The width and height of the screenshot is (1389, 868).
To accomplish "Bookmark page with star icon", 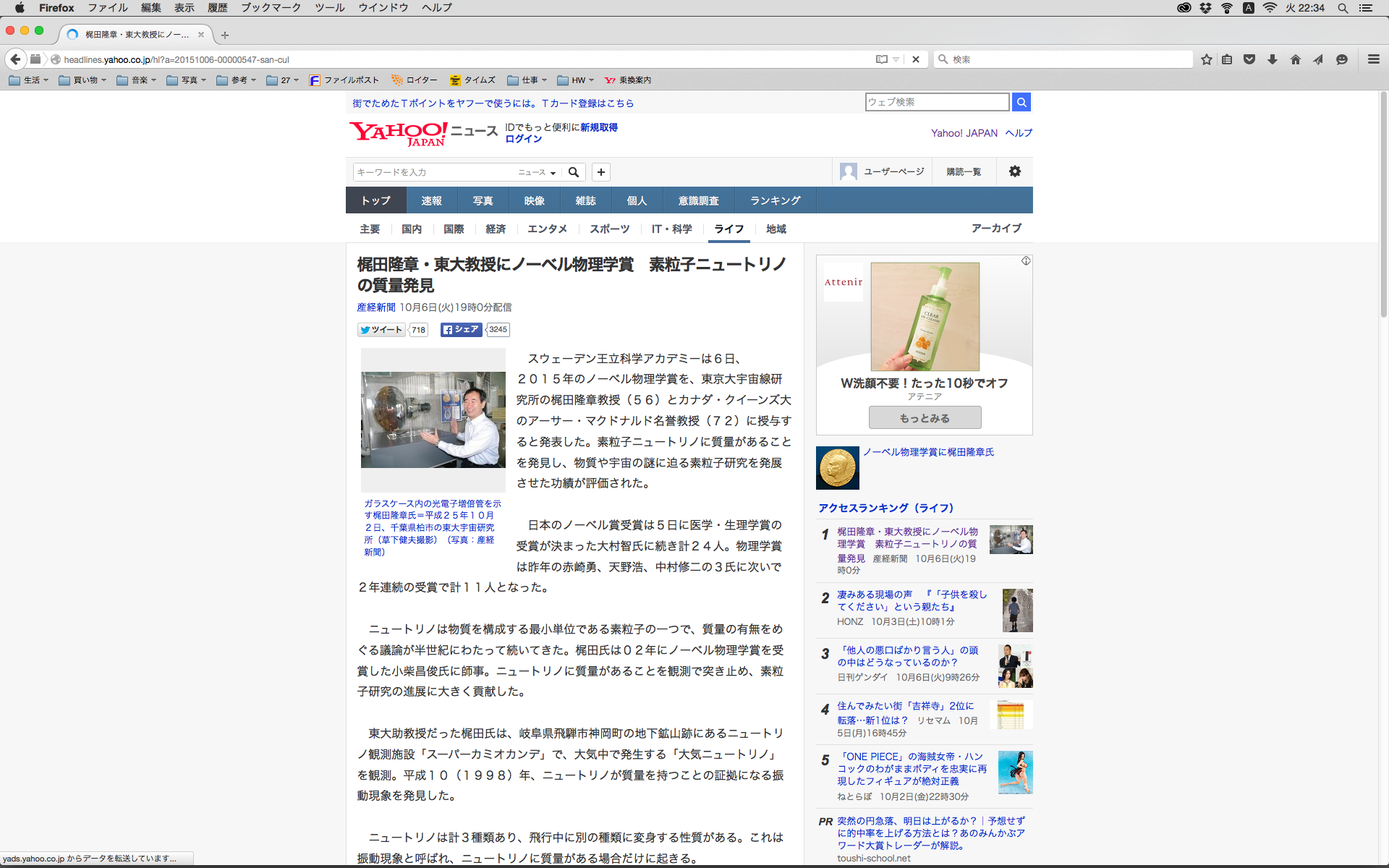I will tap(1206, 59).
